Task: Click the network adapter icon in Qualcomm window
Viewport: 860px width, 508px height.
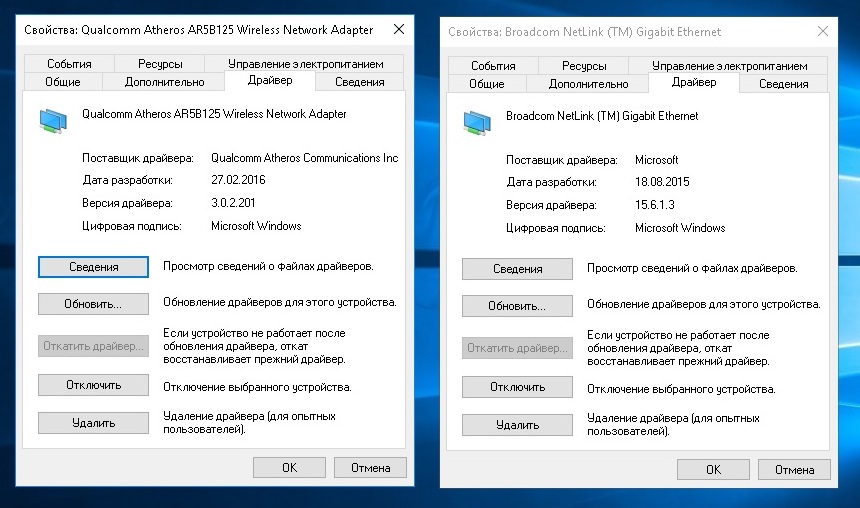Action: (53, 121)
